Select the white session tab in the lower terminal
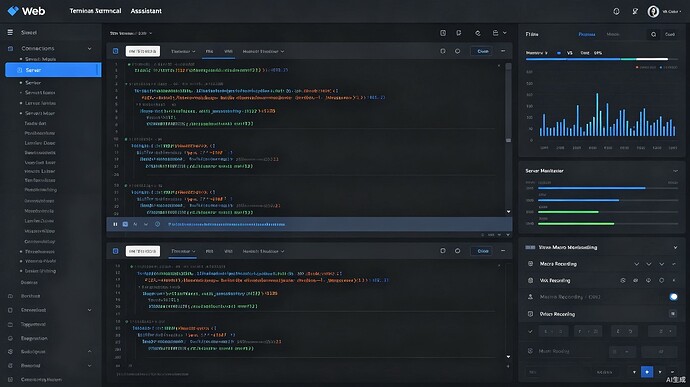Screen dimensions: 690x387 coord(143,251)
